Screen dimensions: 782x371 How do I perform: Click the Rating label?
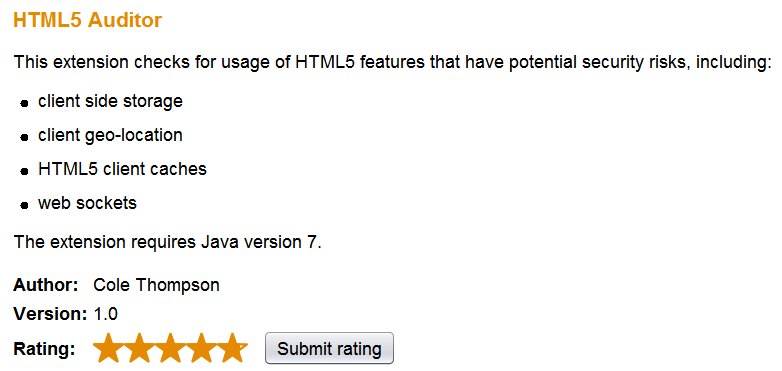pyautogui.click(x=44, y=349)
